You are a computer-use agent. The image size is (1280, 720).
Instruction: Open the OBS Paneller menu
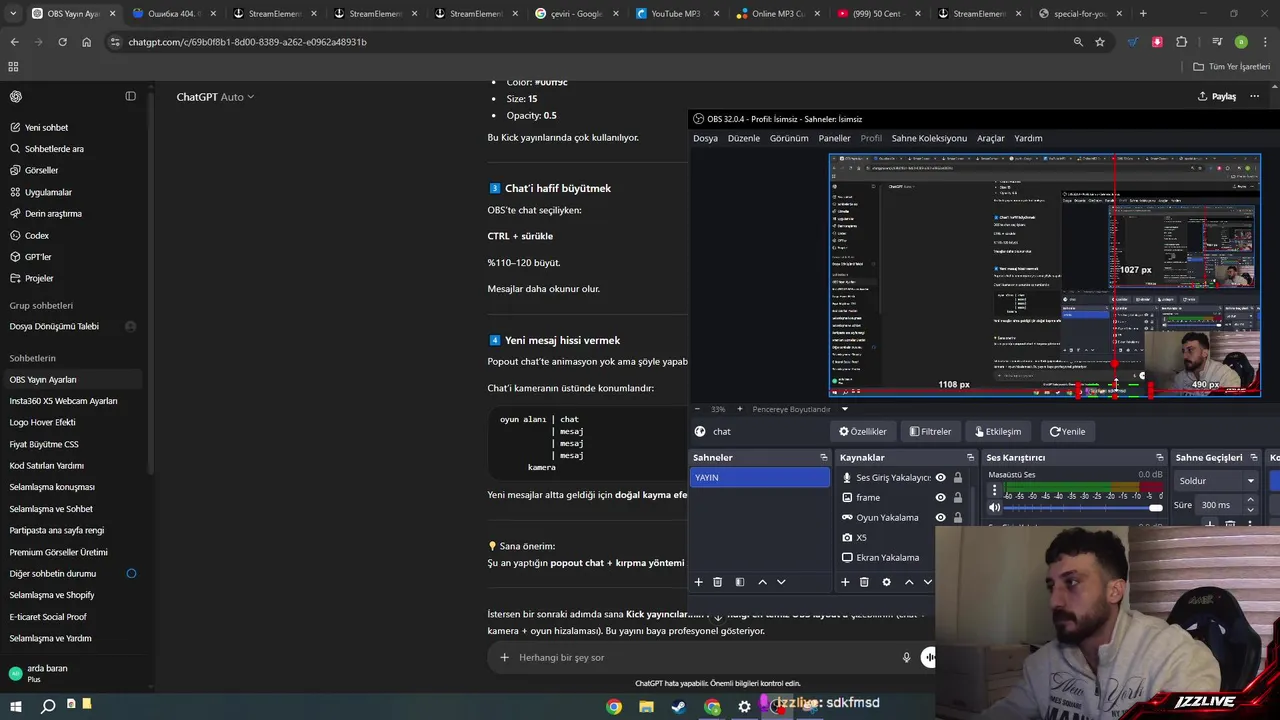(x=834, y=138)
